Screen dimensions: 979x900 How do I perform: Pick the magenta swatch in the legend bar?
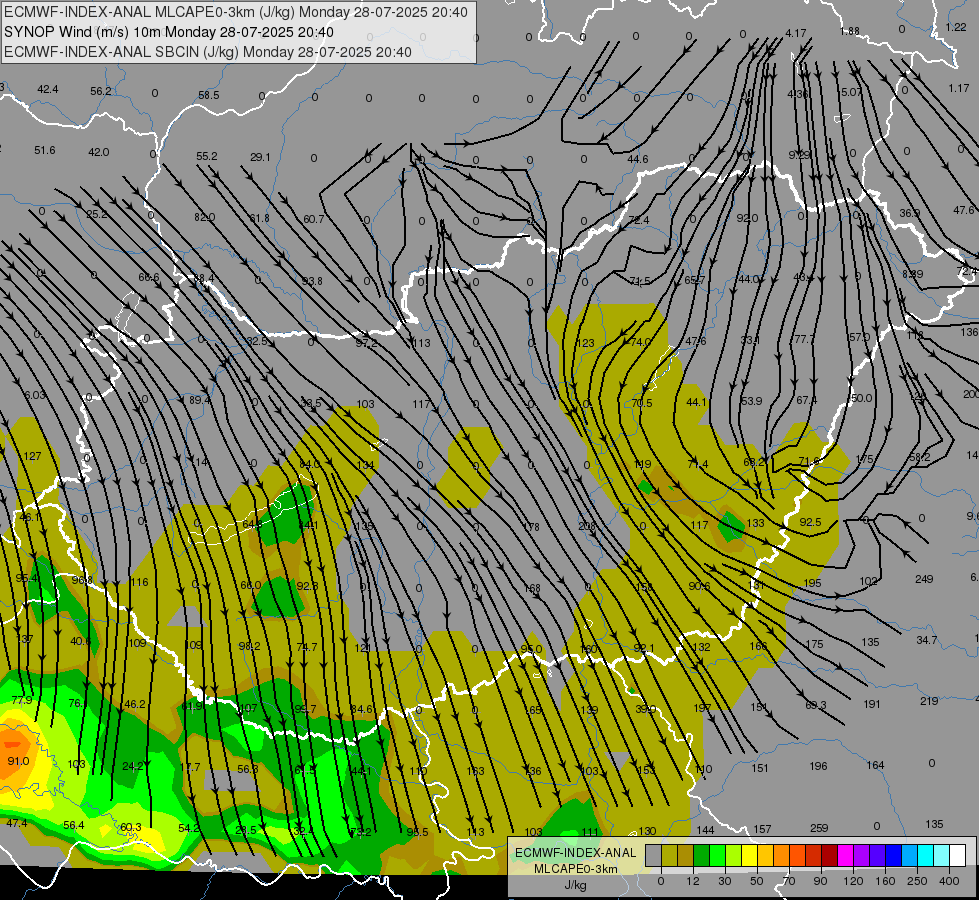click(x=846, y=855)
